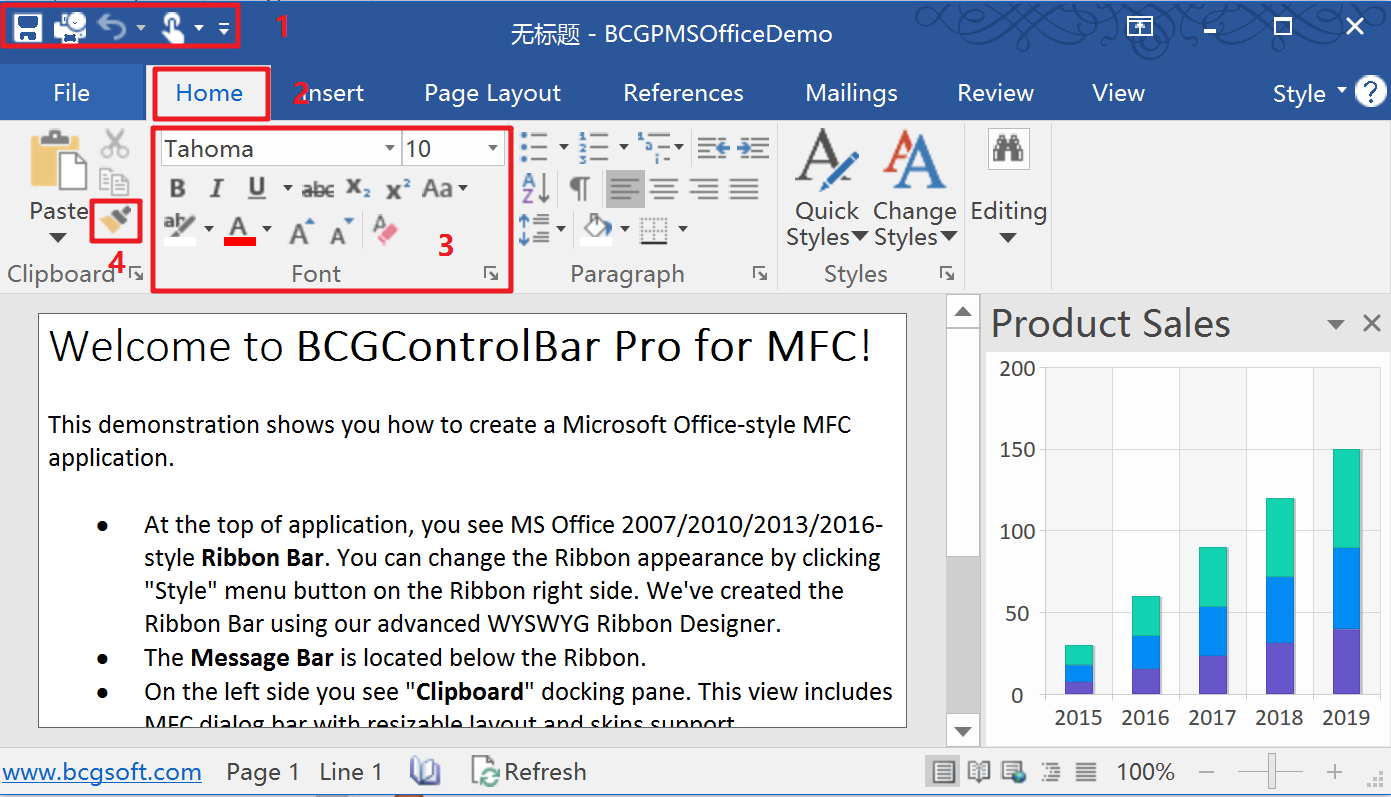The height and width of the screenshot is (797, 1391).
Task: Toggle Italic formatting
Action: click(216, 188)
